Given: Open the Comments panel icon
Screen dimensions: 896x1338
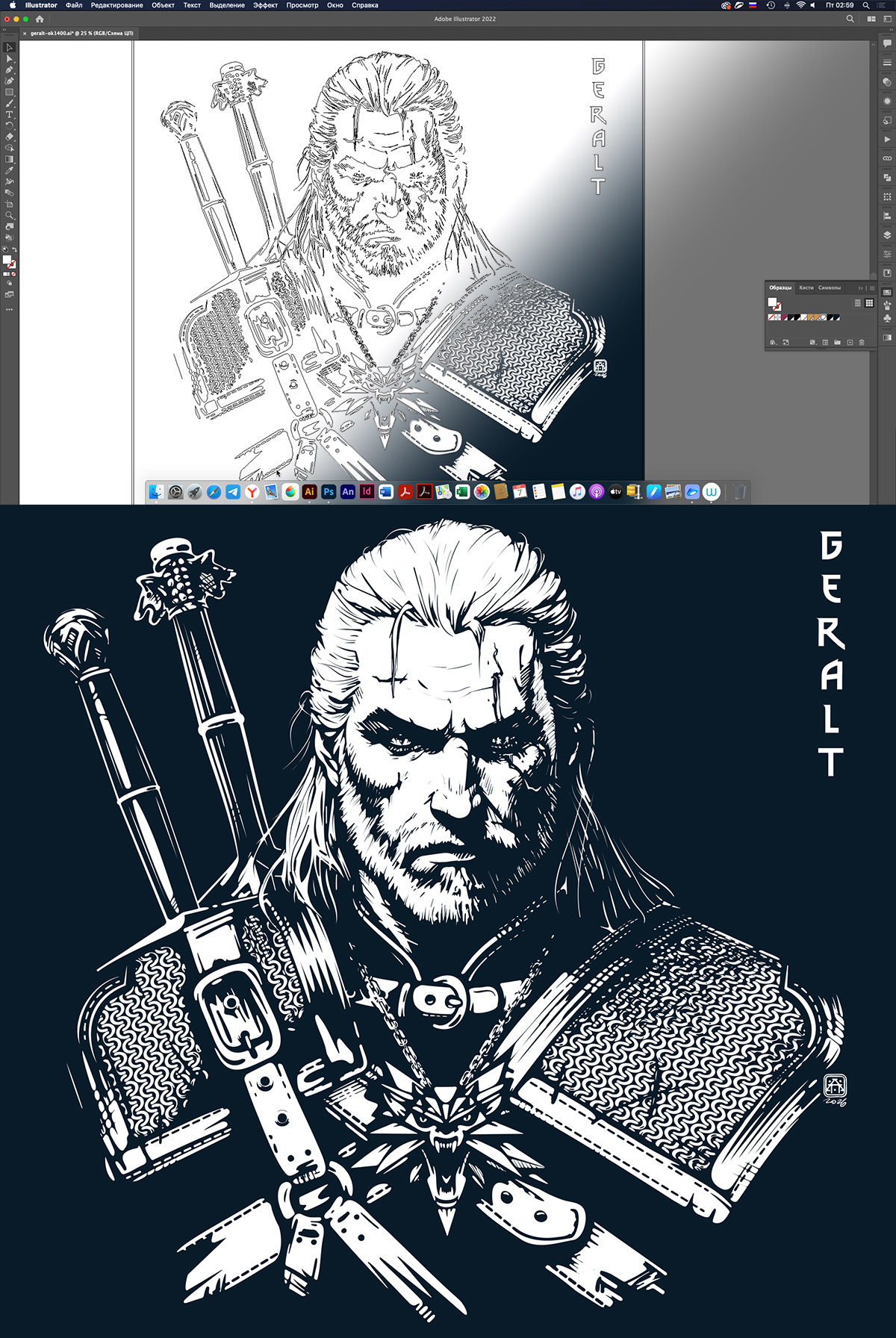Looking at the screenshot, I should [887, 44].
